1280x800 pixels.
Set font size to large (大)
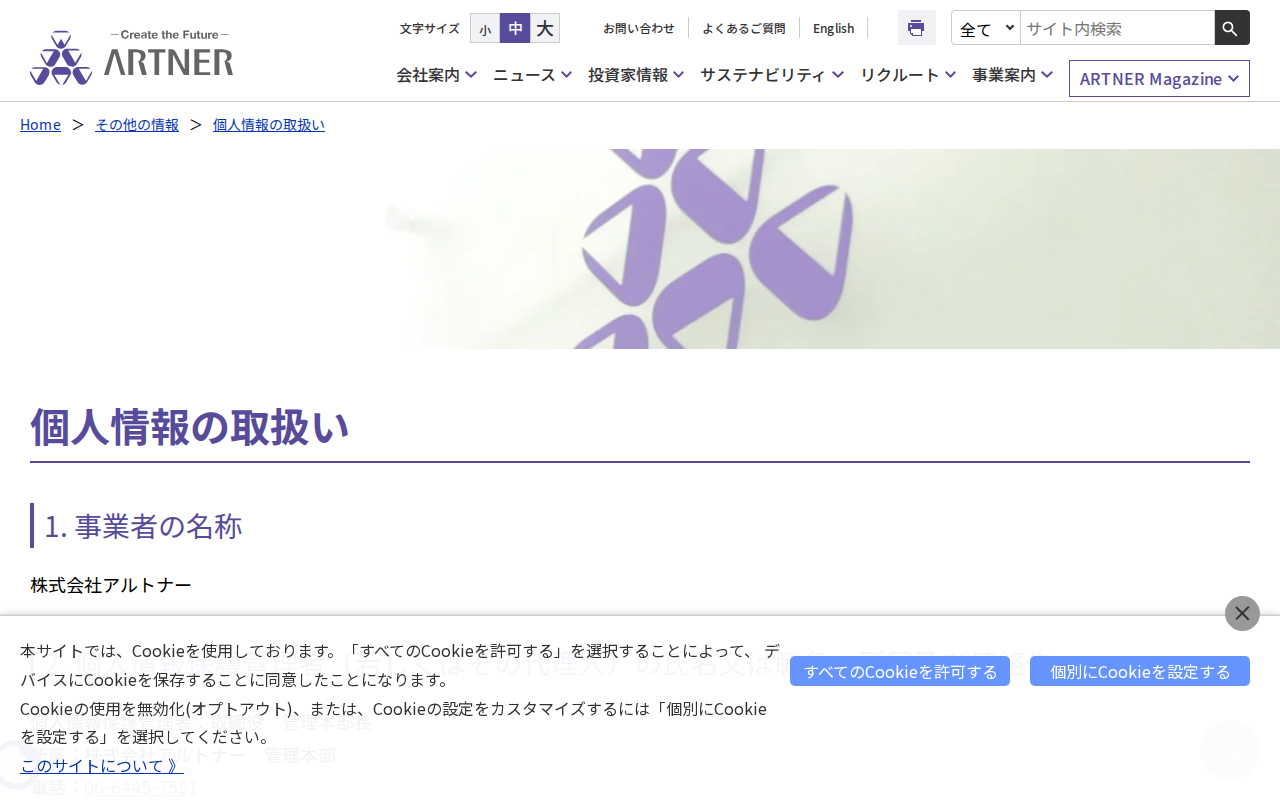click(x=545, y=28)
